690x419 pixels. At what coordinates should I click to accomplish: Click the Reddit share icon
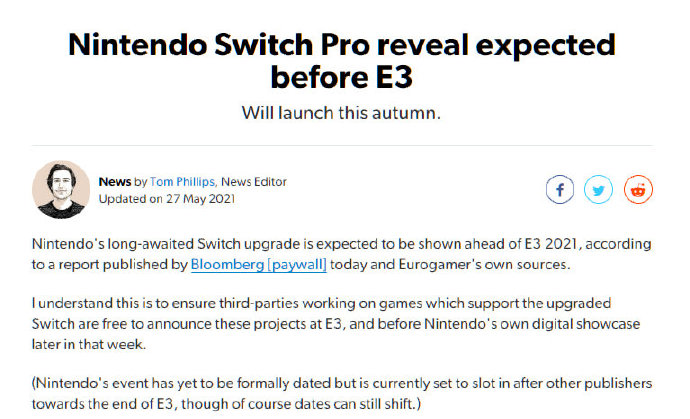tap(638, 190)
